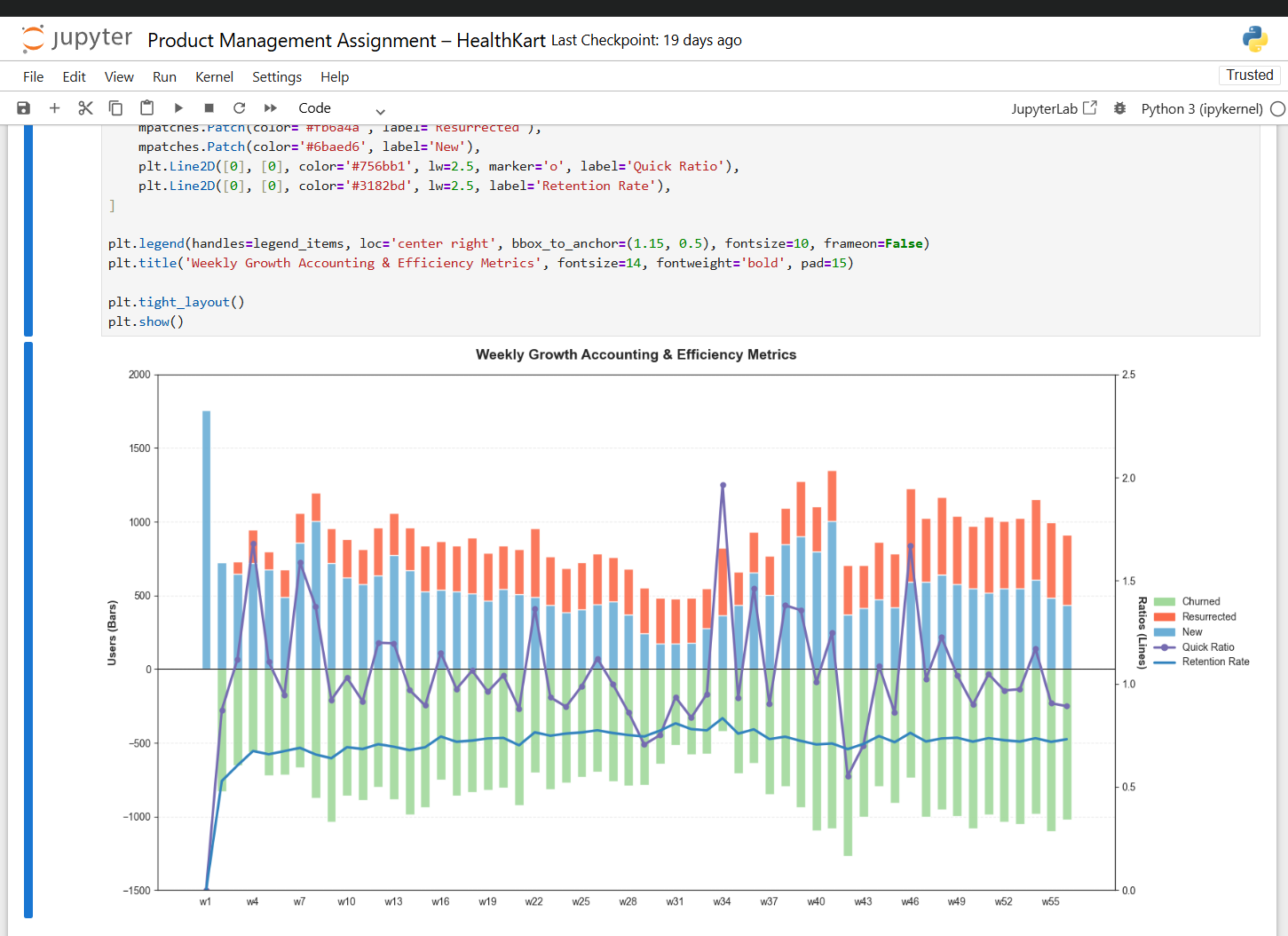This screenshot has width=1288, height=936.
Task: Restart kernel and run all cells via fast-forward icon
Action: pos(270,107)
